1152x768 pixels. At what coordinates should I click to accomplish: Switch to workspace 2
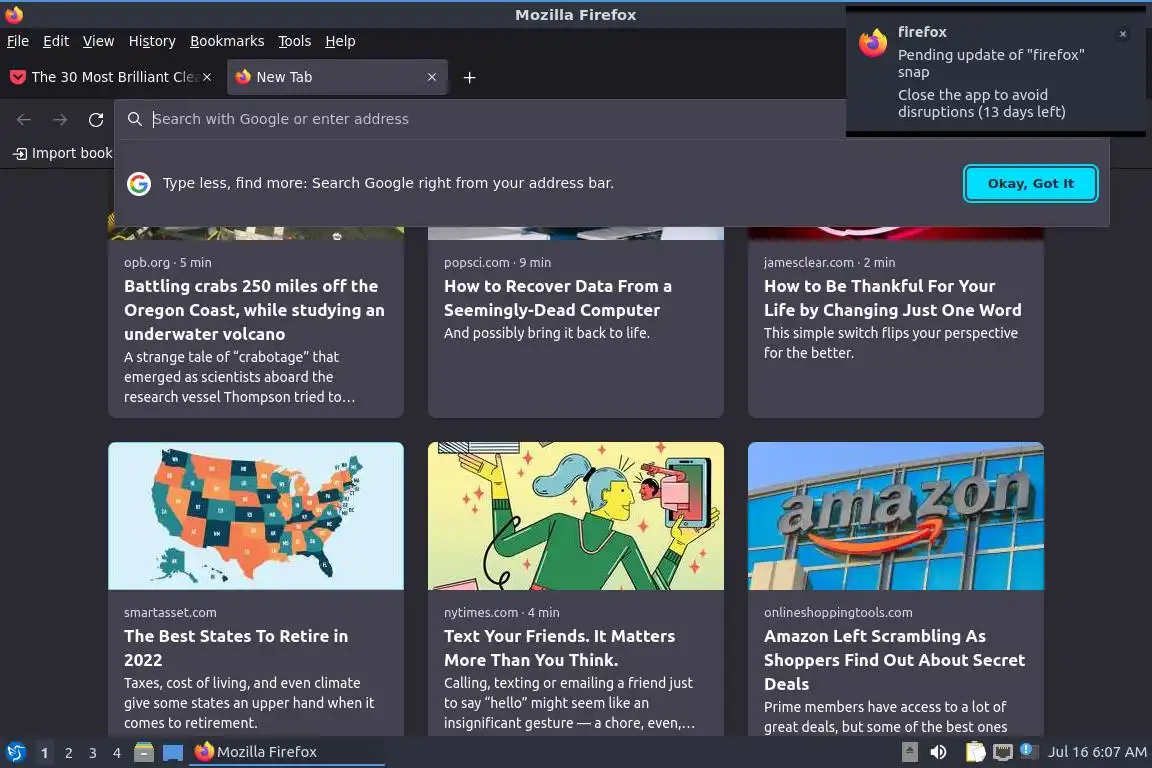68,753
